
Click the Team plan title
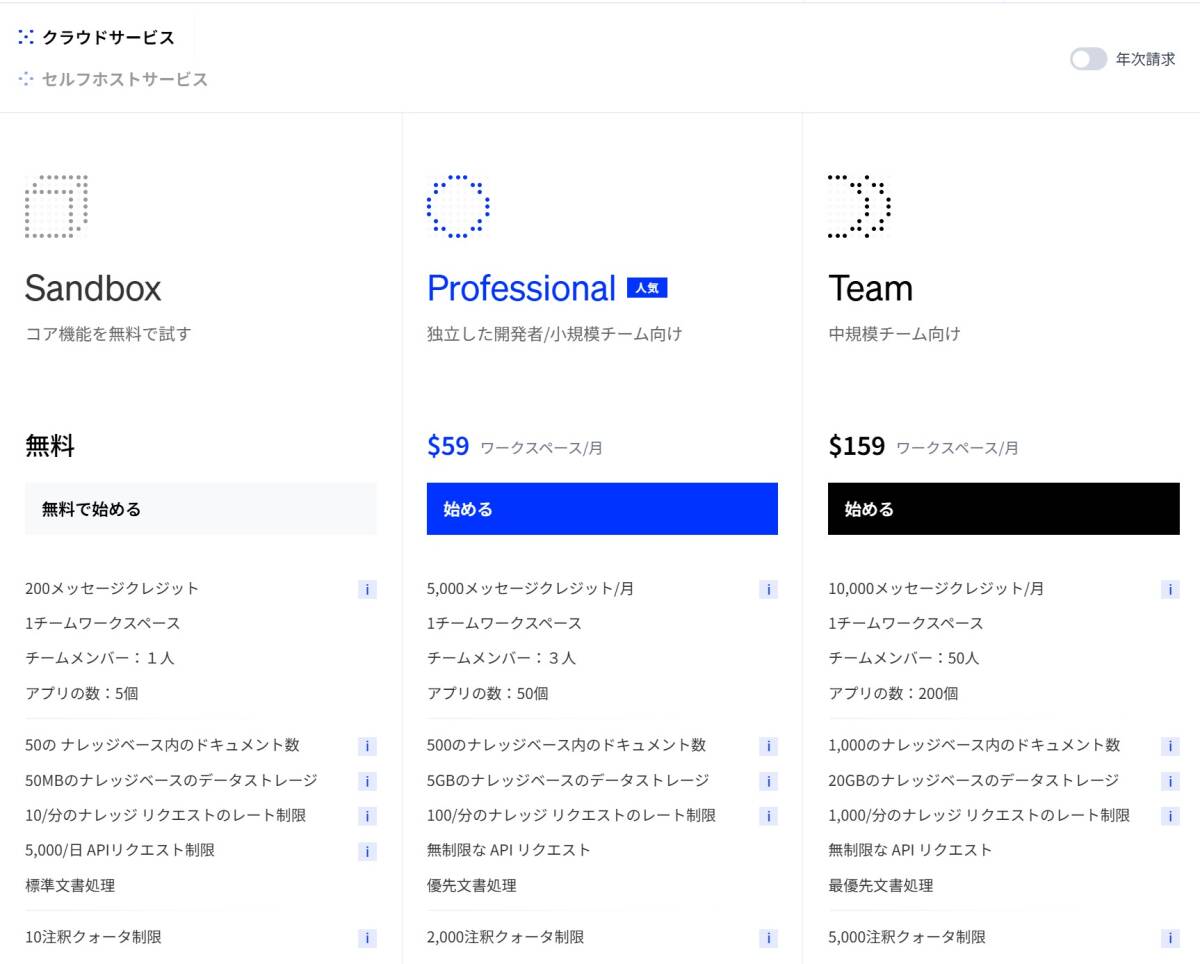871,288
